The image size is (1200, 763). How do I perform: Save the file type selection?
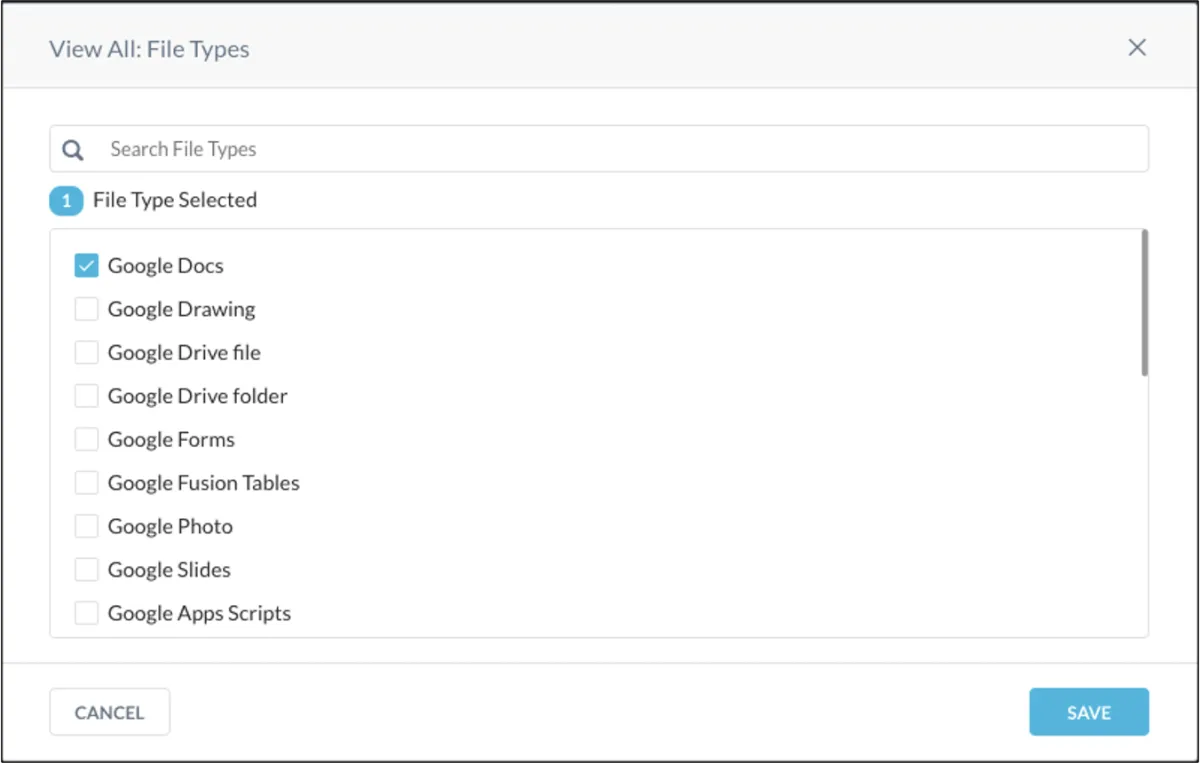pos(1088,713)
